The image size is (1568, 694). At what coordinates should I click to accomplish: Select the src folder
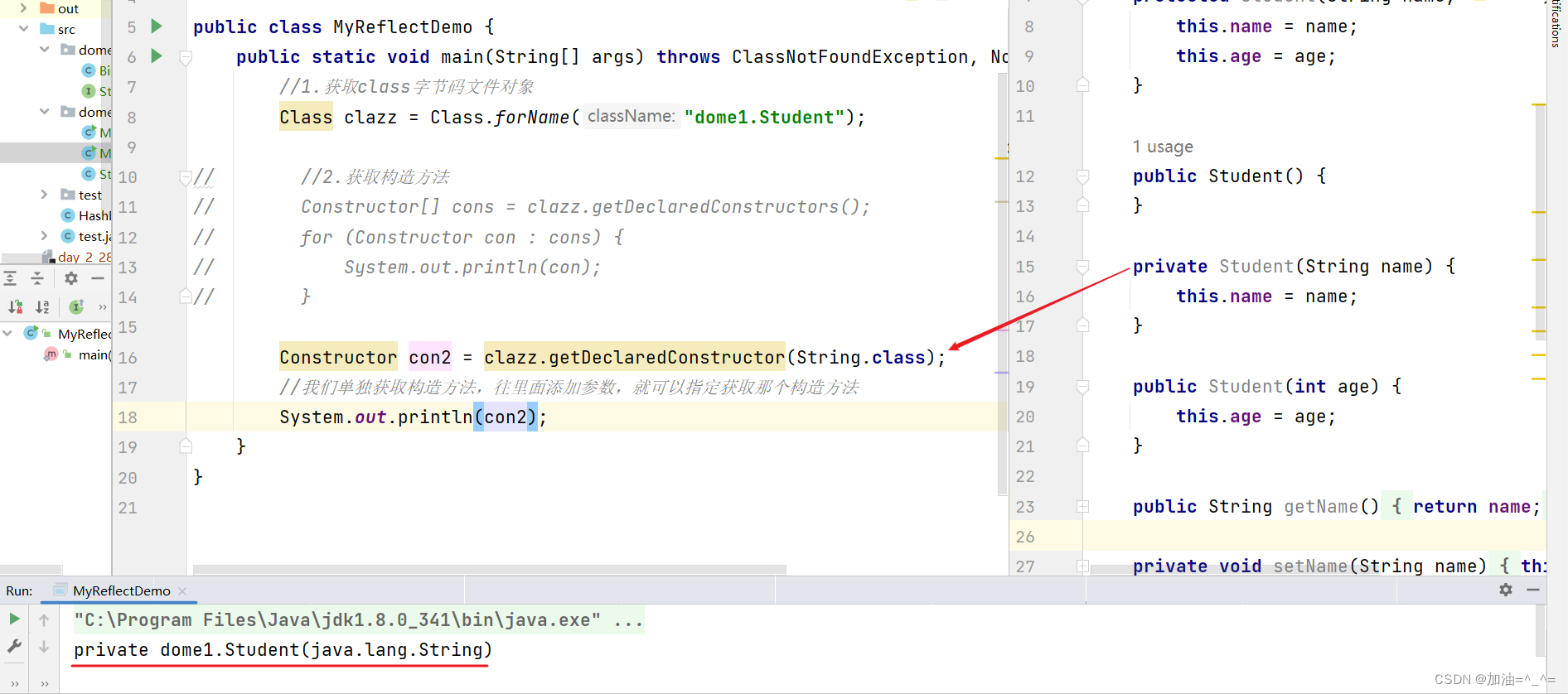pos(58,29)
